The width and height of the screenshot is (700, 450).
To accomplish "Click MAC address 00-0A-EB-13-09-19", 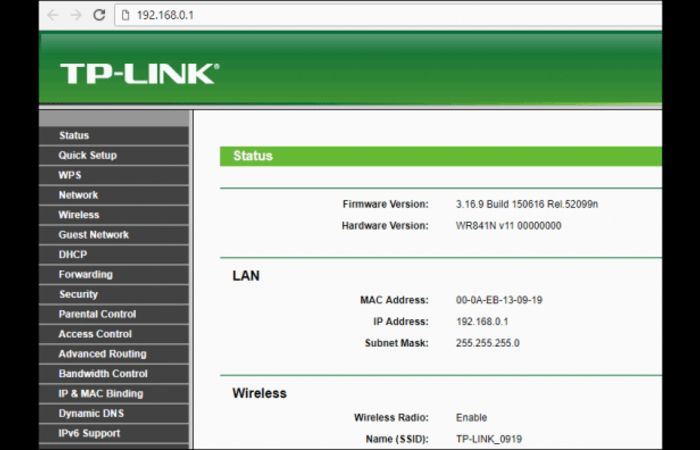I will (x=499, y=300).
